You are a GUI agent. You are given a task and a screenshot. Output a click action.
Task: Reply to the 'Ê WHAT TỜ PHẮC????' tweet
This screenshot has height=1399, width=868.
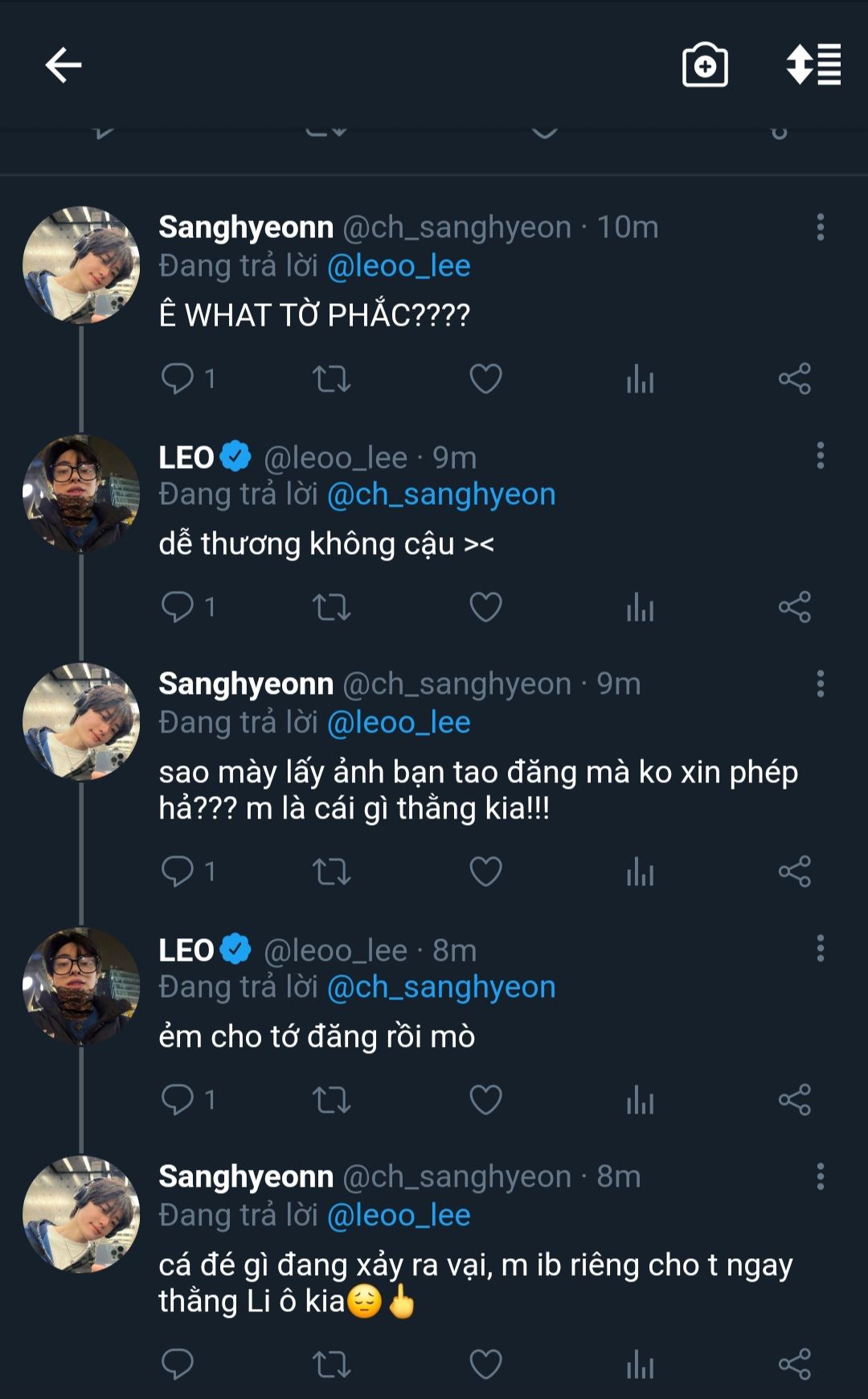(x=178, y=378)
